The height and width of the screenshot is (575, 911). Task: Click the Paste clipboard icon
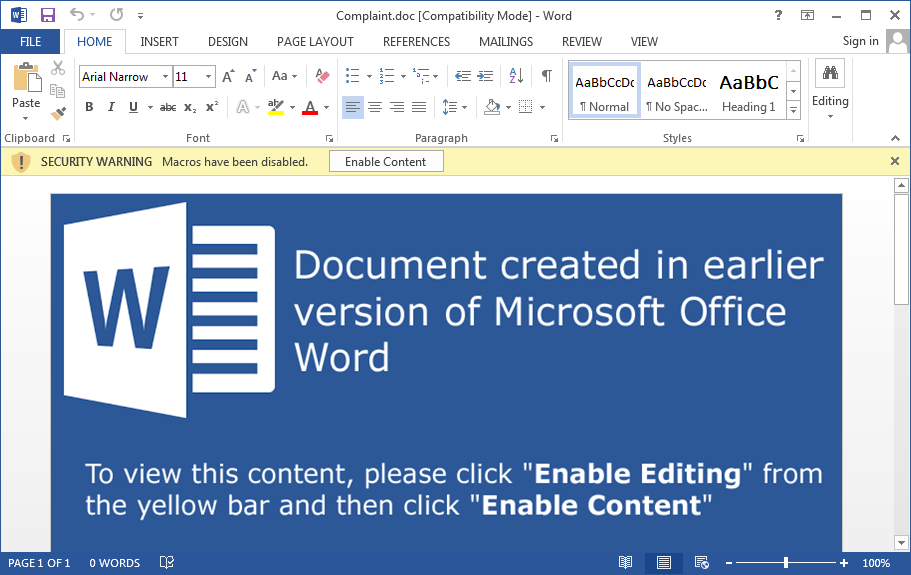click(27, 77)
